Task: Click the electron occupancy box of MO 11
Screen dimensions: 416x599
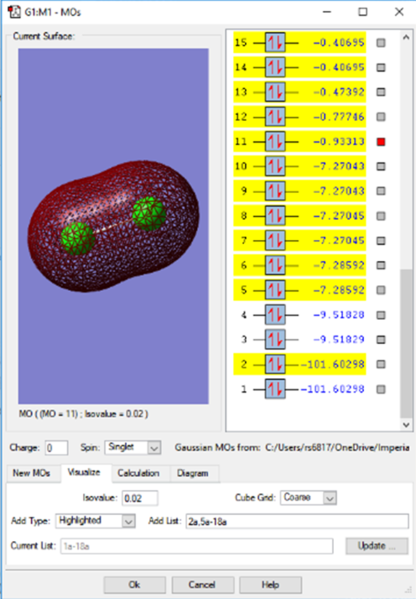Action: pyautogui.click(x=275, y=142)
